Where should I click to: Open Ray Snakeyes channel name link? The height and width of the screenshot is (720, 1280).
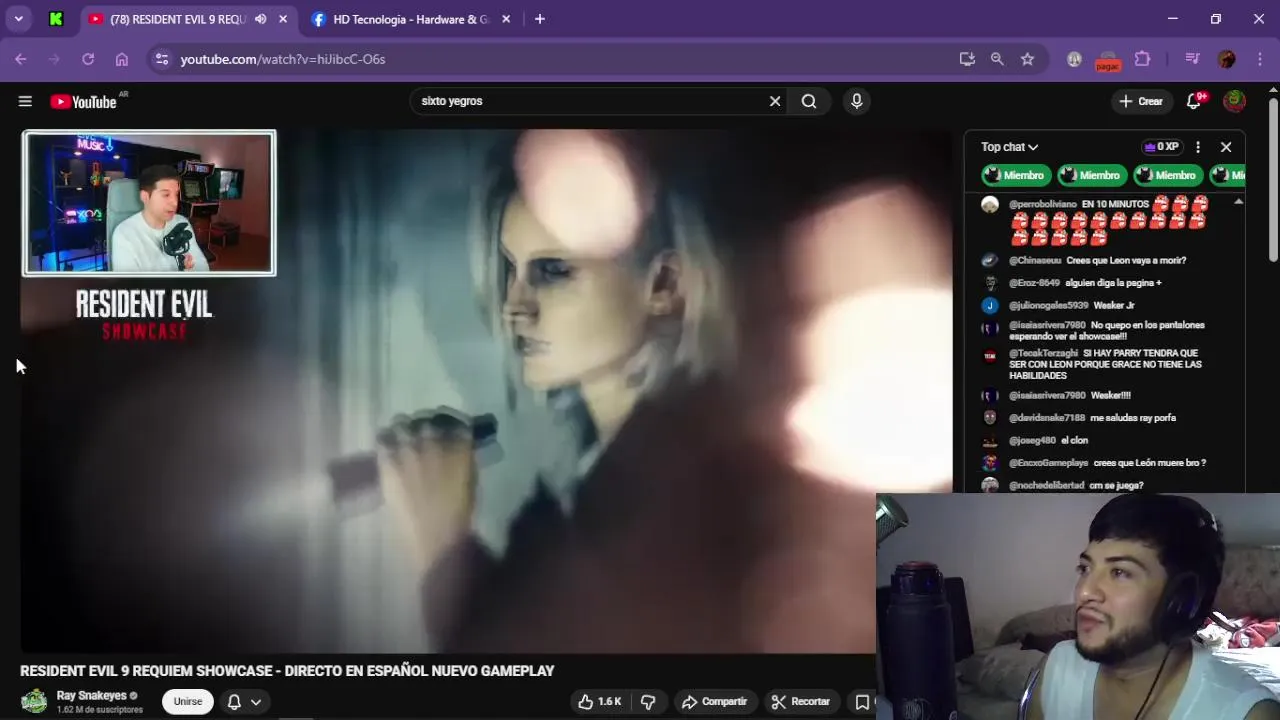click(x=92, y=696)
